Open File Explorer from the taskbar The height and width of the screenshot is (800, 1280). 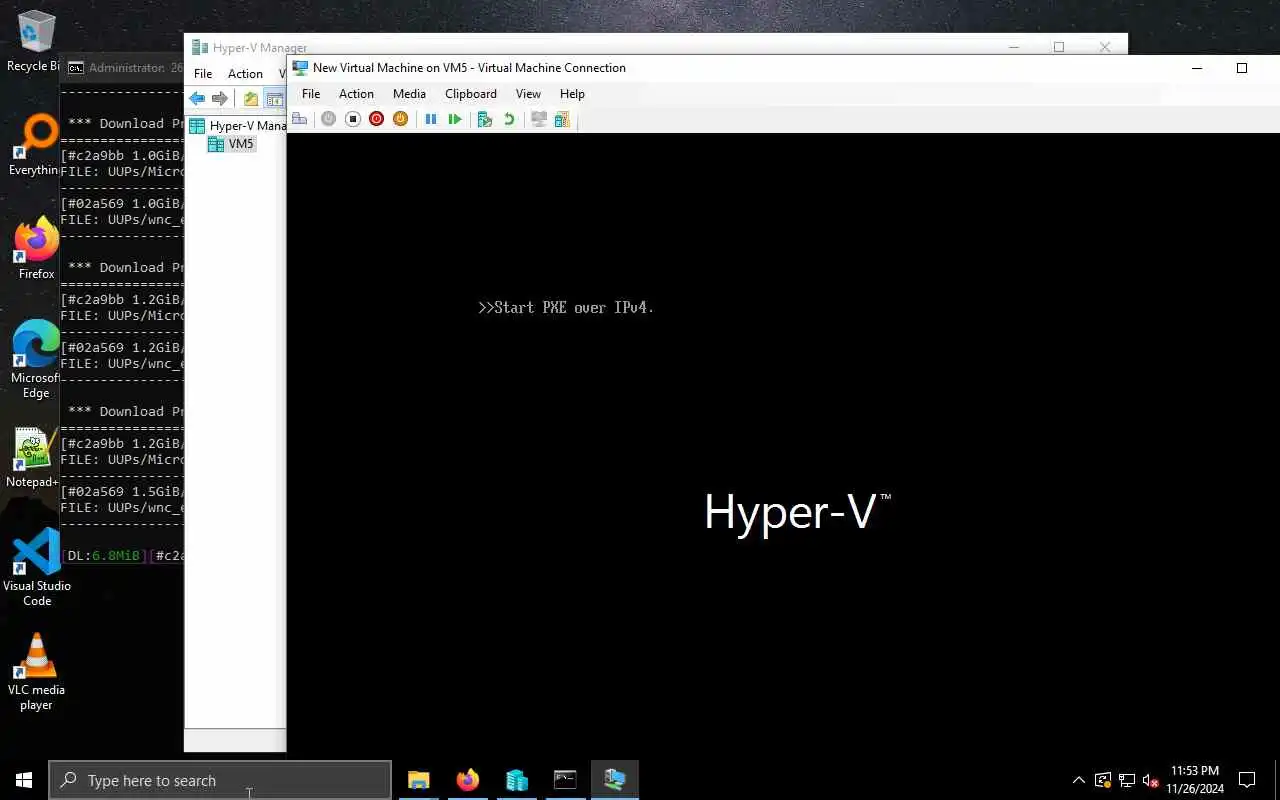[419, 780]
